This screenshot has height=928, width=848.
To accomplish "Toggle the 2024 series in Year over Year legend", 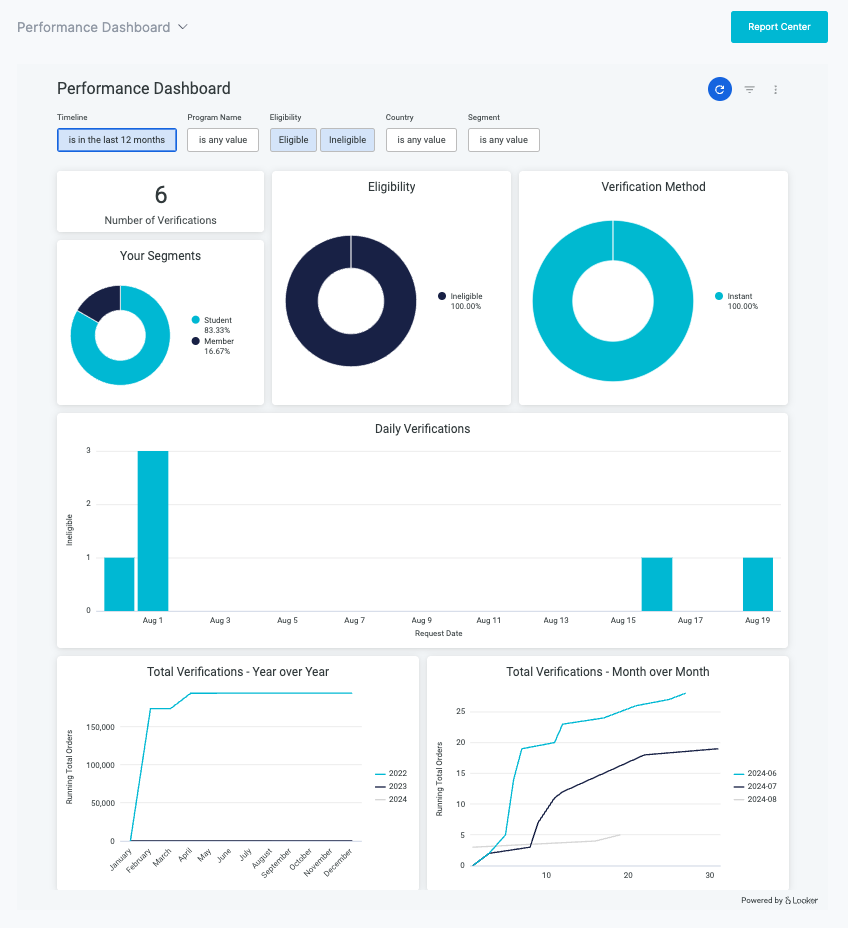I will coord(391,800).
